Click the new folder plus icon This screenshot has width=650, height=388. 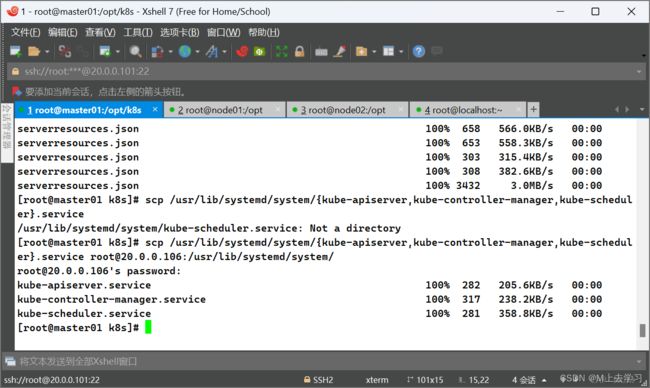click(x=361, y=51)
